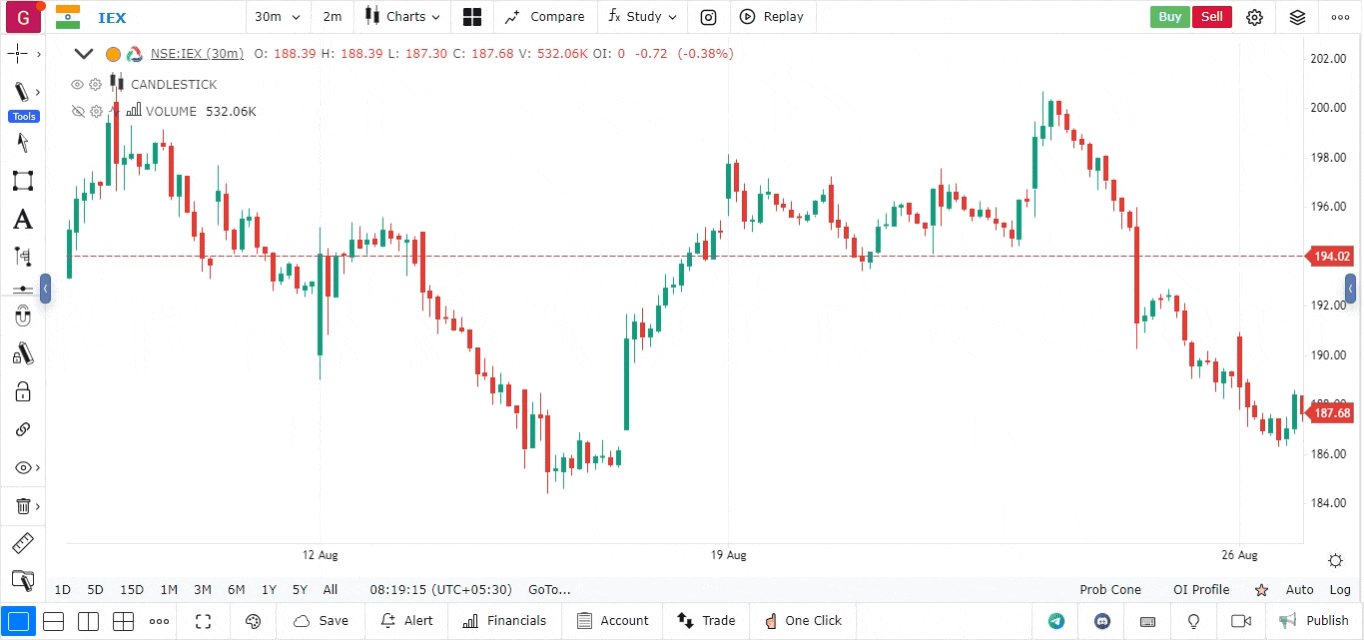Open the Discord community icon

(1102, 621)
